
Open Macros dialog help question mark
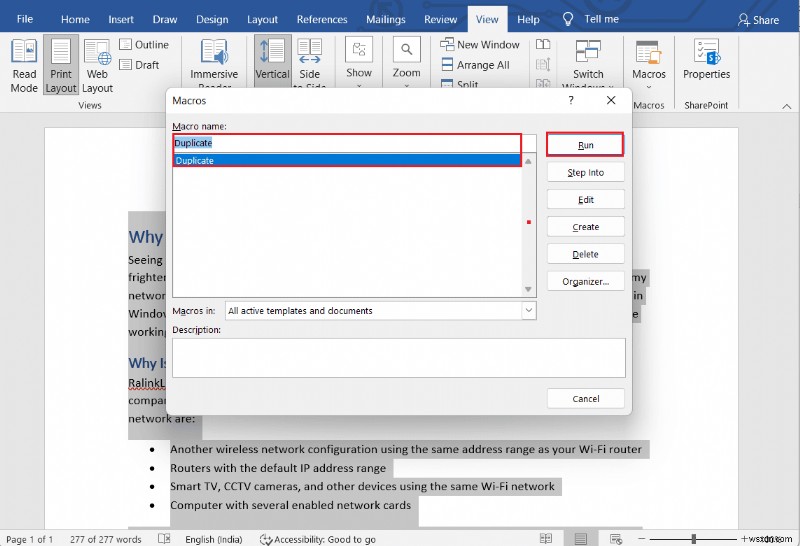click(571, 100)
